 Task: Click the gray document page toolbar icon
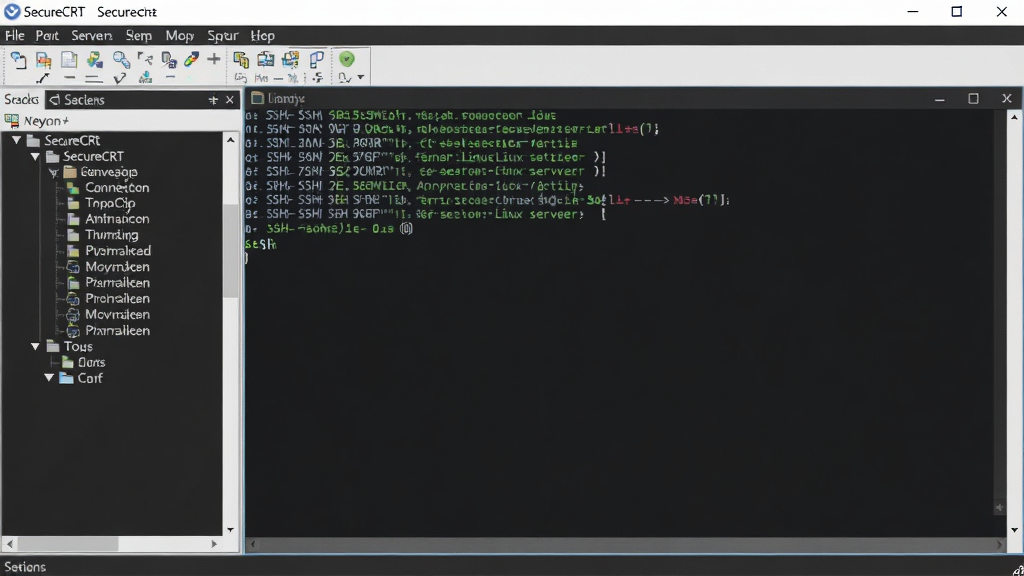[69, 60]
